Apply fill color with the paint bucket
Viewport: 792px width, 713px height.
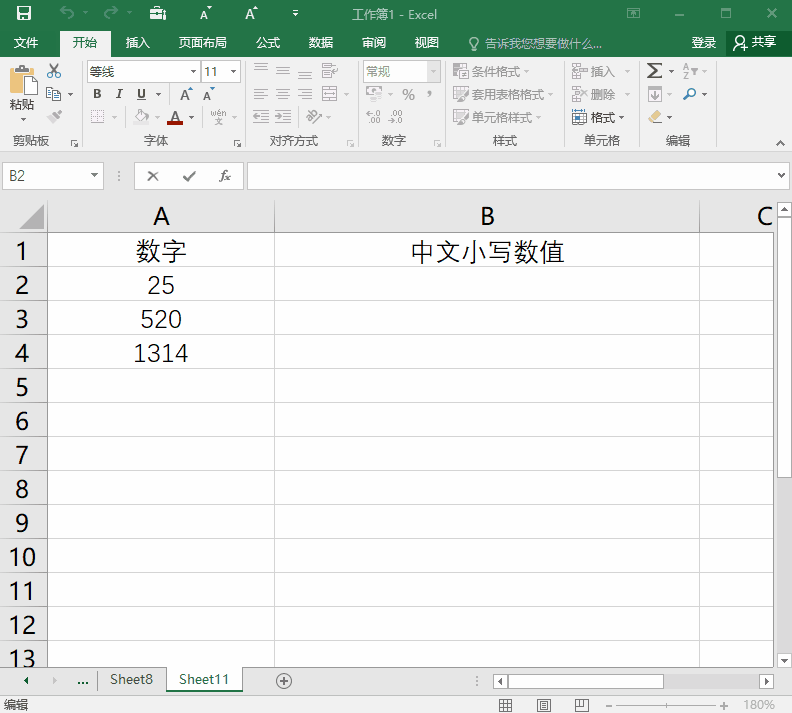point(141,117)
